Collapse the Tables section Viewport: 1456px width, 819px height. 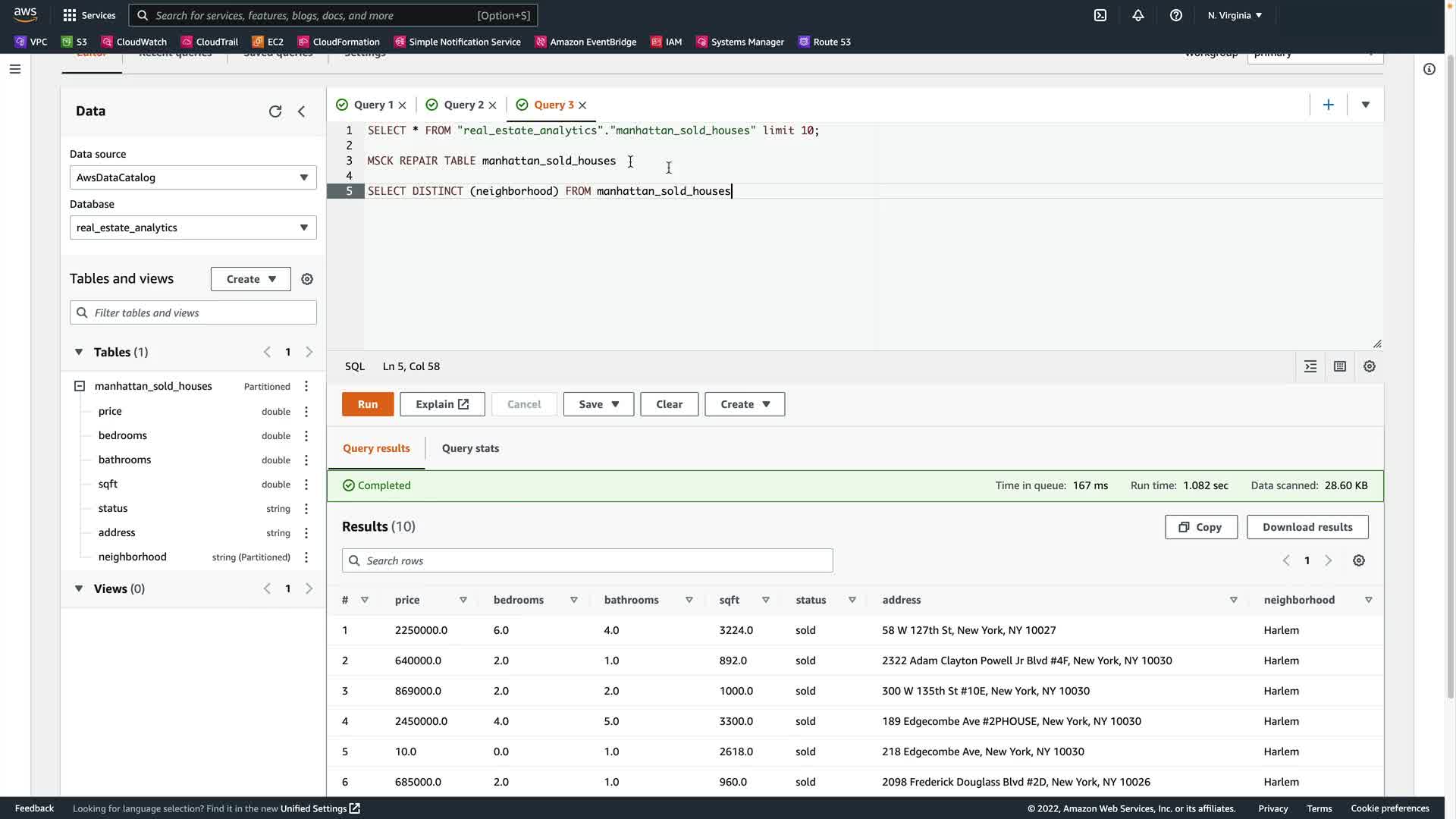pyautogui.click(x=79, y=352)
